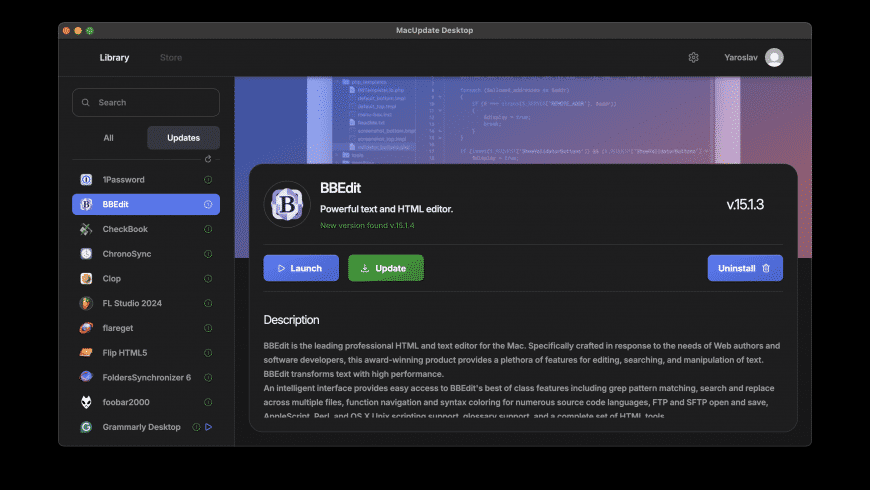Click the BBEdit screenshot banner image

pyautogui.click(x=523, y=119)
